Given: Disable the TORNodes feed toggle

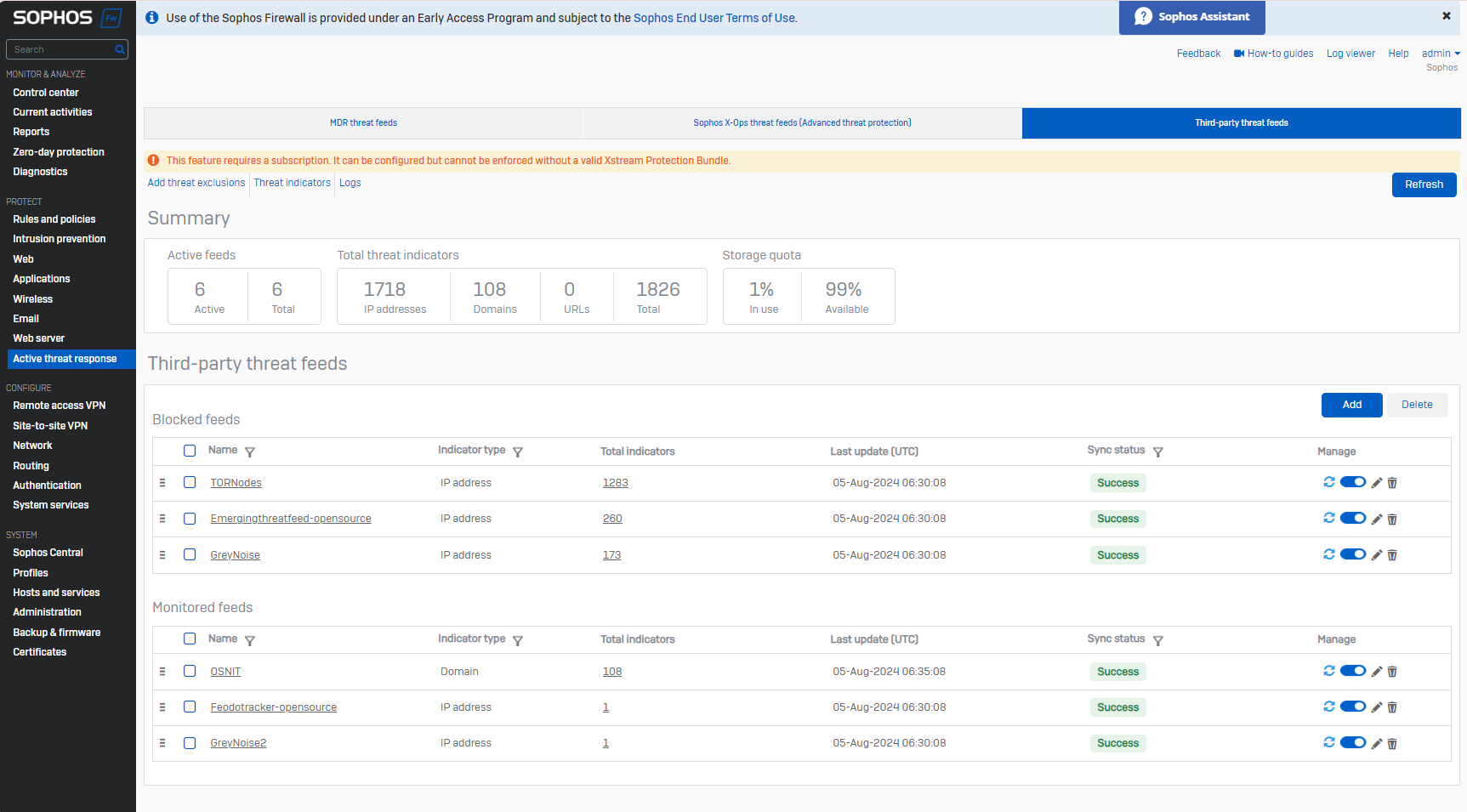Looking at the screenshot, I should [x=1352, y=482].
